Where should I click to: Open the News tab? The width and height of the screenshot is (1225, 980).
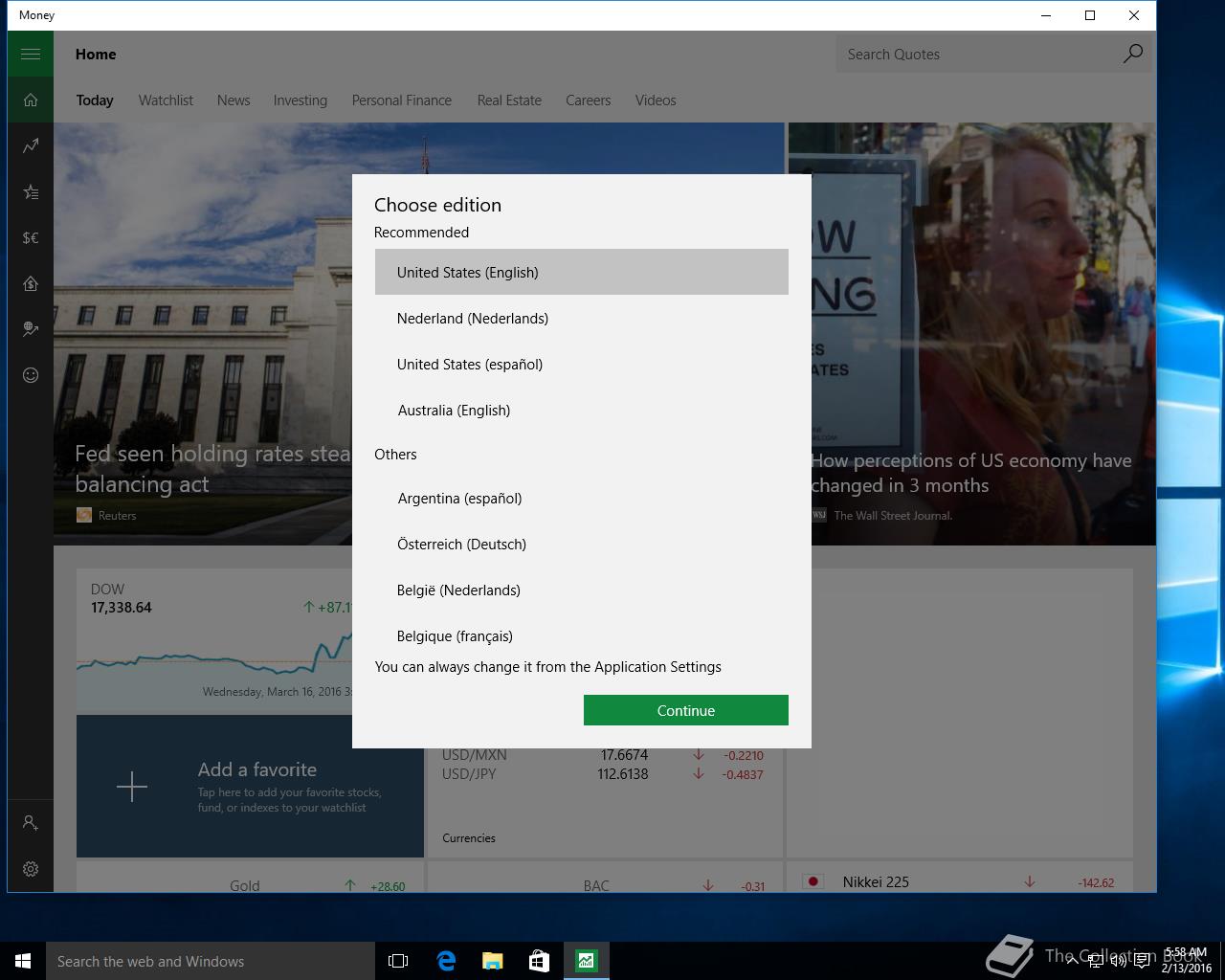click(234, 100)
